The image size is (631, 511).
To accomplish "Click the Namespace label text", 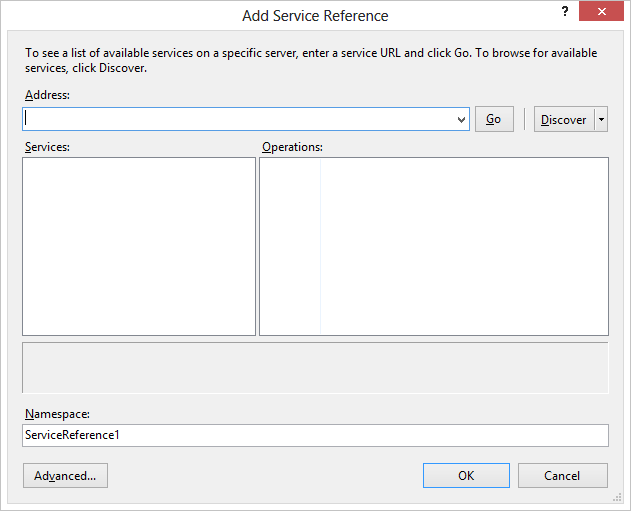I will (57, 414).
